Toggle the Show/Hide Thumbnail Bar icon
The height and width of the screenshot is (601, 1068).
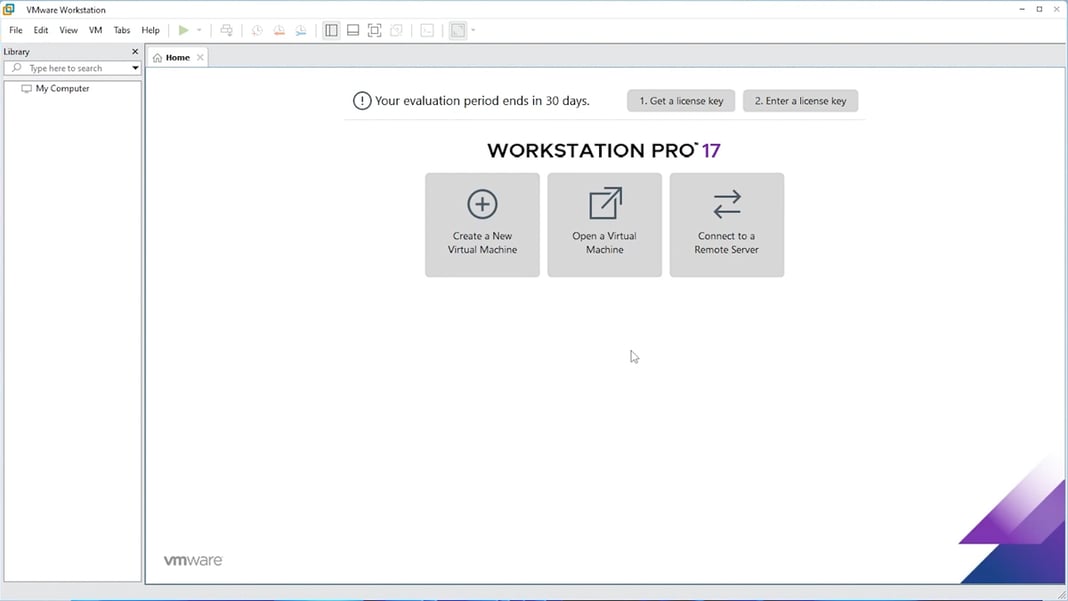pos(352,30)
